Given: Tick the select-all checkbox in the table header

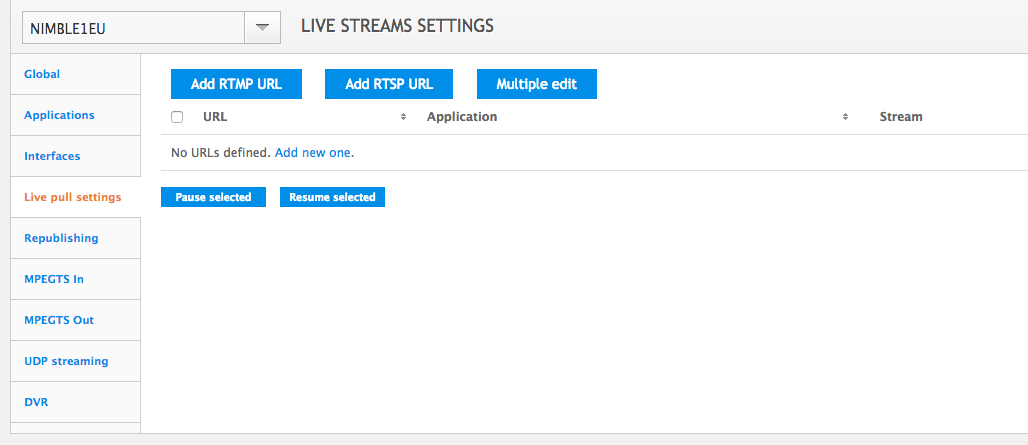Looking at the screenshot, I should pyautogui.click(x=177, y=117).
